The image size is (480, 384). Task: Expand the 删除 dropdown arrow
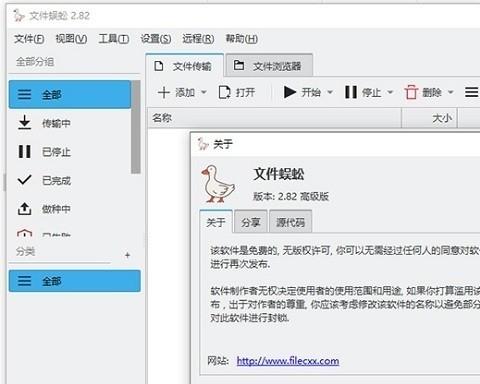coord(451,92)
